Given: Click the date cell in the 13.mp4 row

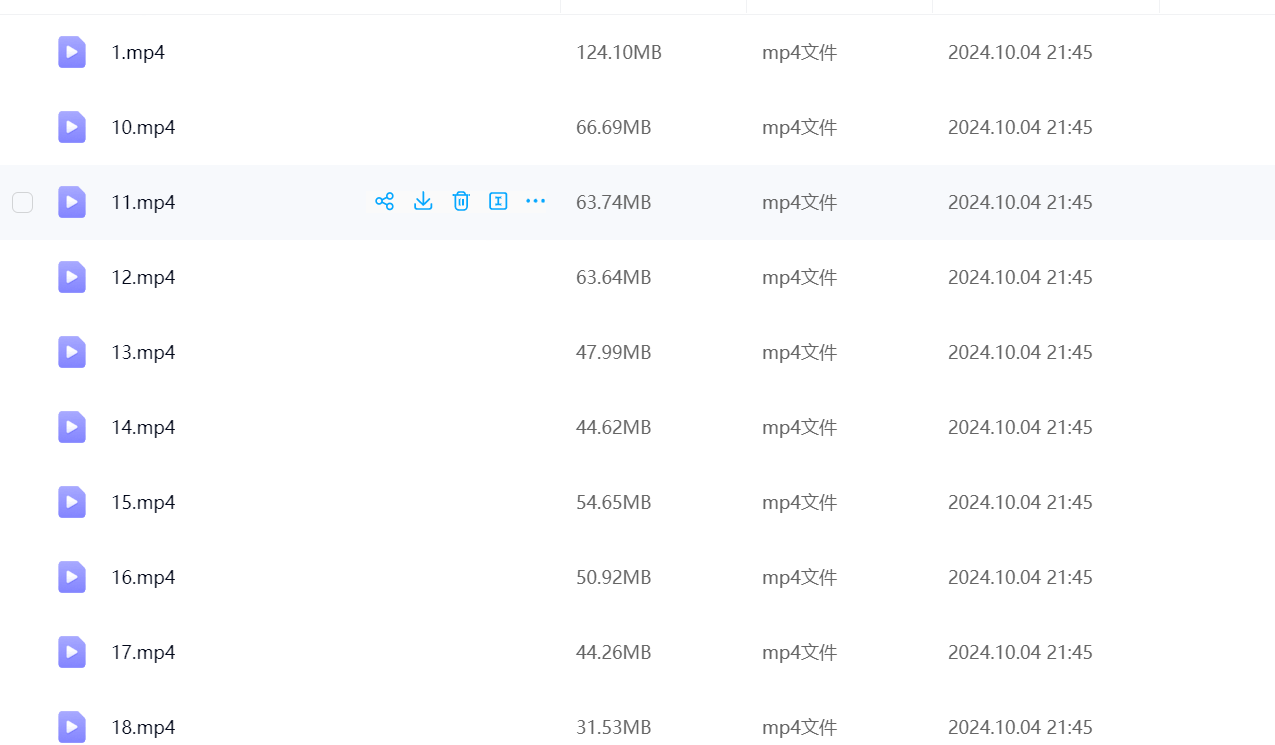Looking at the screenshot, I should click(1020, 352).
